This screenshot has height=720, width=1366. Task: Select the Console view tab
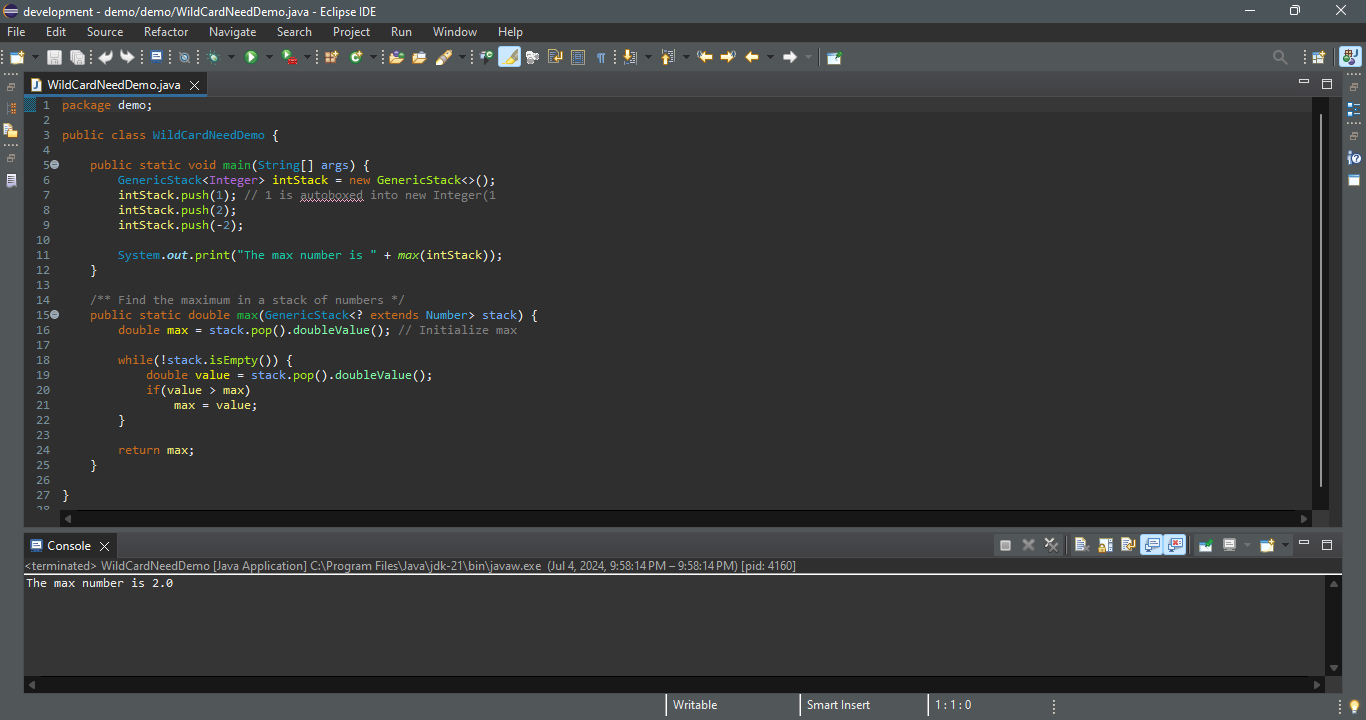(x=68, y=546)
